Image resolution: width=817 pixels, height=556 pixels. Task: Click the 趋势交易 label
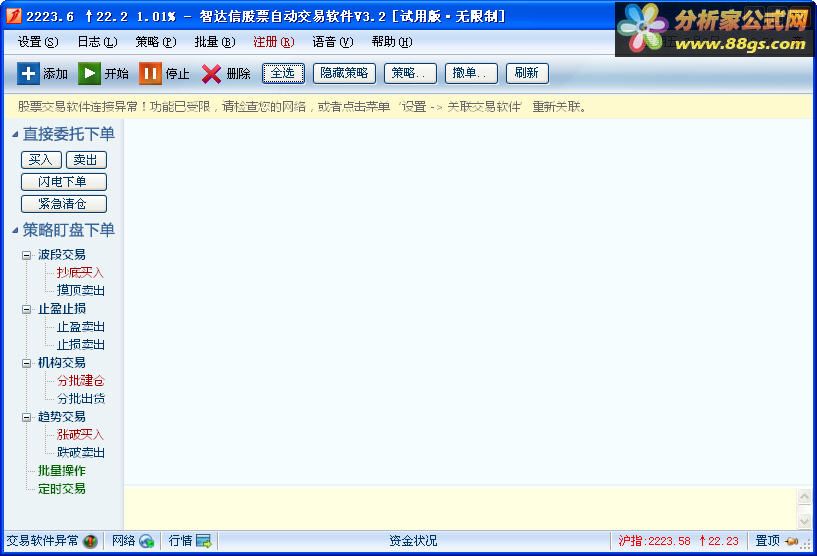[61, 417]
